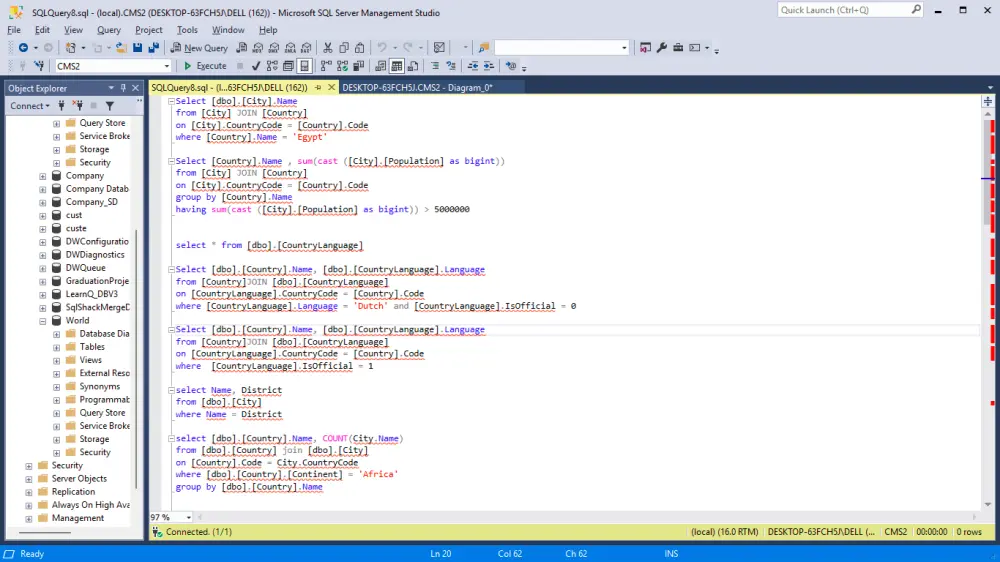Open the 97 % zoom dropdown

pyautogui.click(x=188, y=517)
